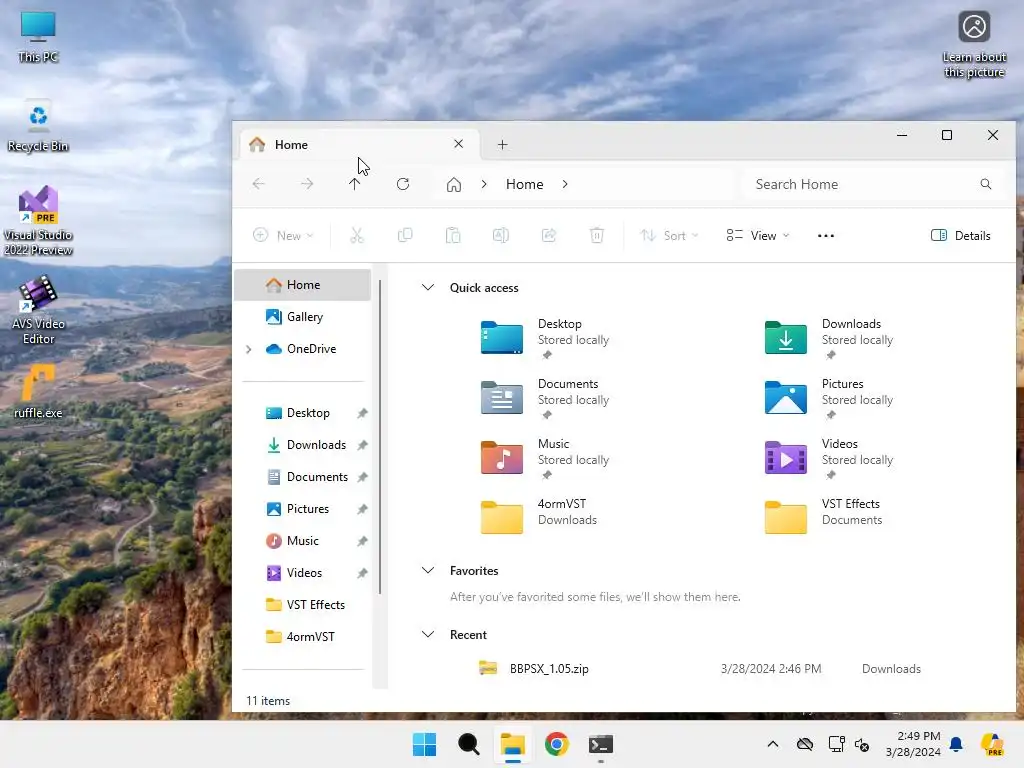Select the Recycle Bin desktop icon
1024x768 pixels.
[x=39, y=127]
